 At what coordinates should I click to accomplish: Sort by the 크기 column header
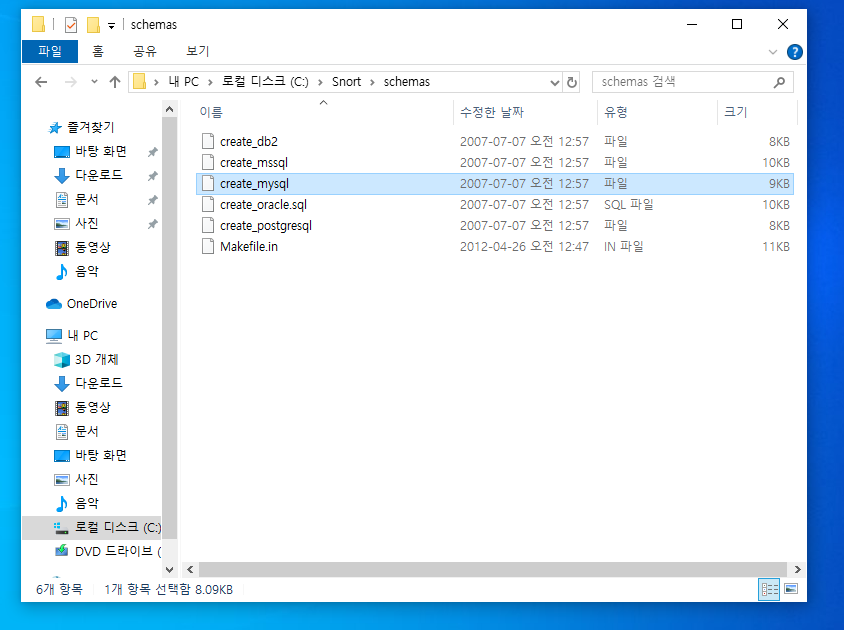point(736,112)
